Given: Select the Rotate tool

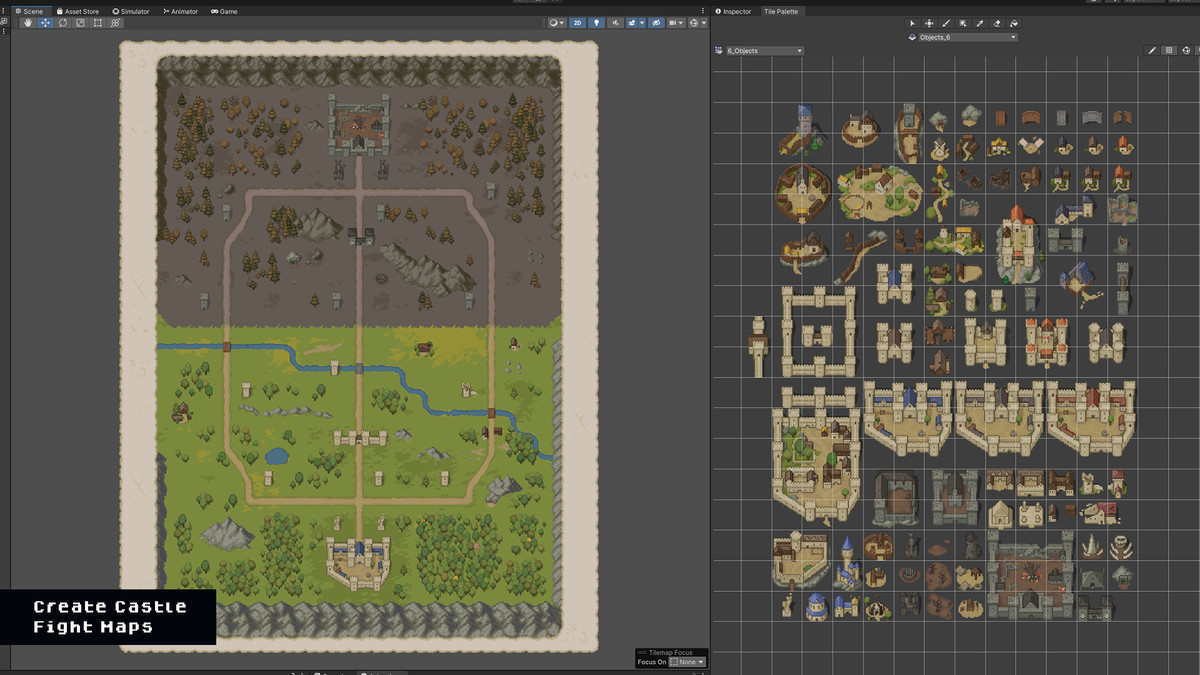Looking at the screenshot, I should (61, 22).
